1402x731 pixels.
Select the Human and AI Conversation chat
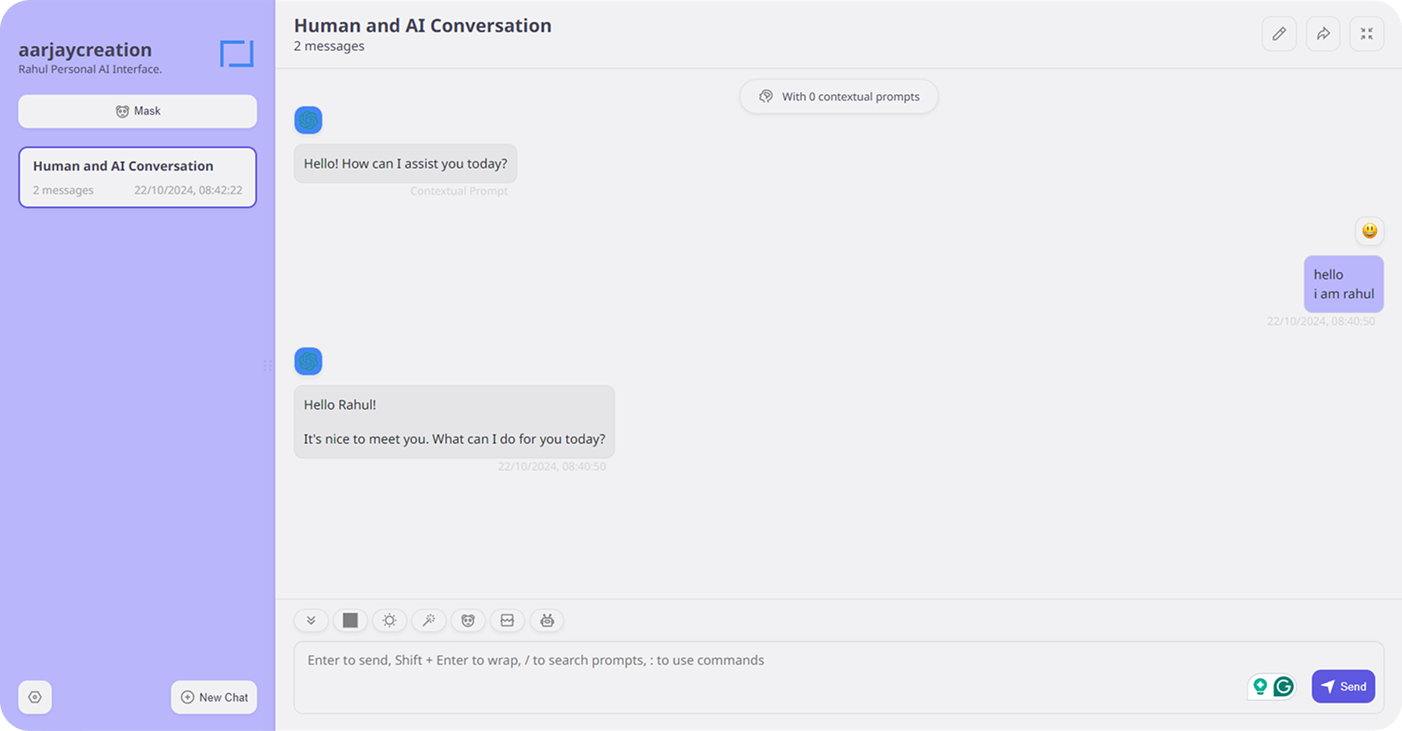tap(137, 177)
